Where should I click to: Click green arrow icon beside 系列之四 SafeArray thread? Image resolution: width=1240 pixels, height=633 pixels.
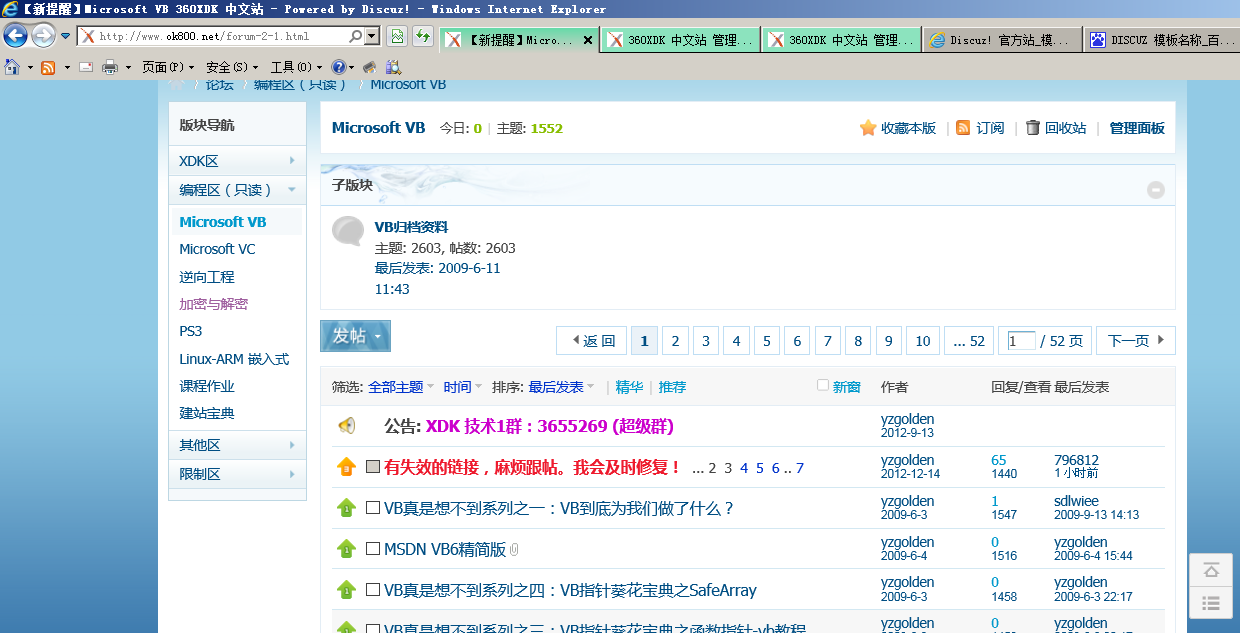[346, 590]
